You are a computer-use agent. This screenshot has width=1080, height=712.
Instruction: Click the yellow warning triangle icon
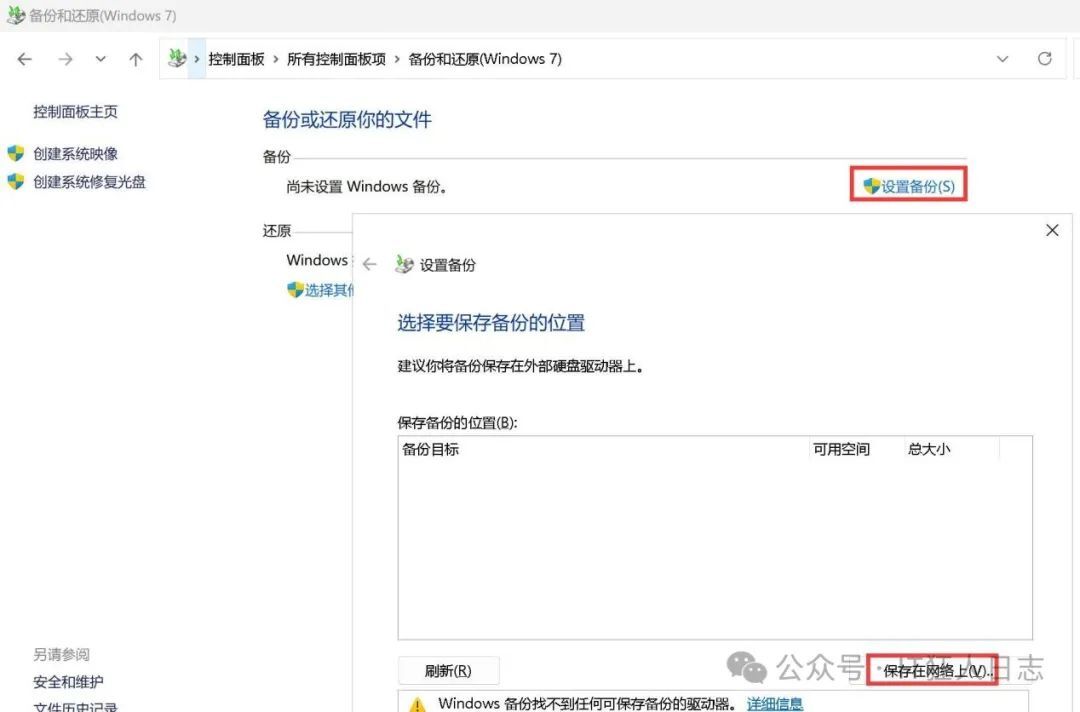(417, 704)
